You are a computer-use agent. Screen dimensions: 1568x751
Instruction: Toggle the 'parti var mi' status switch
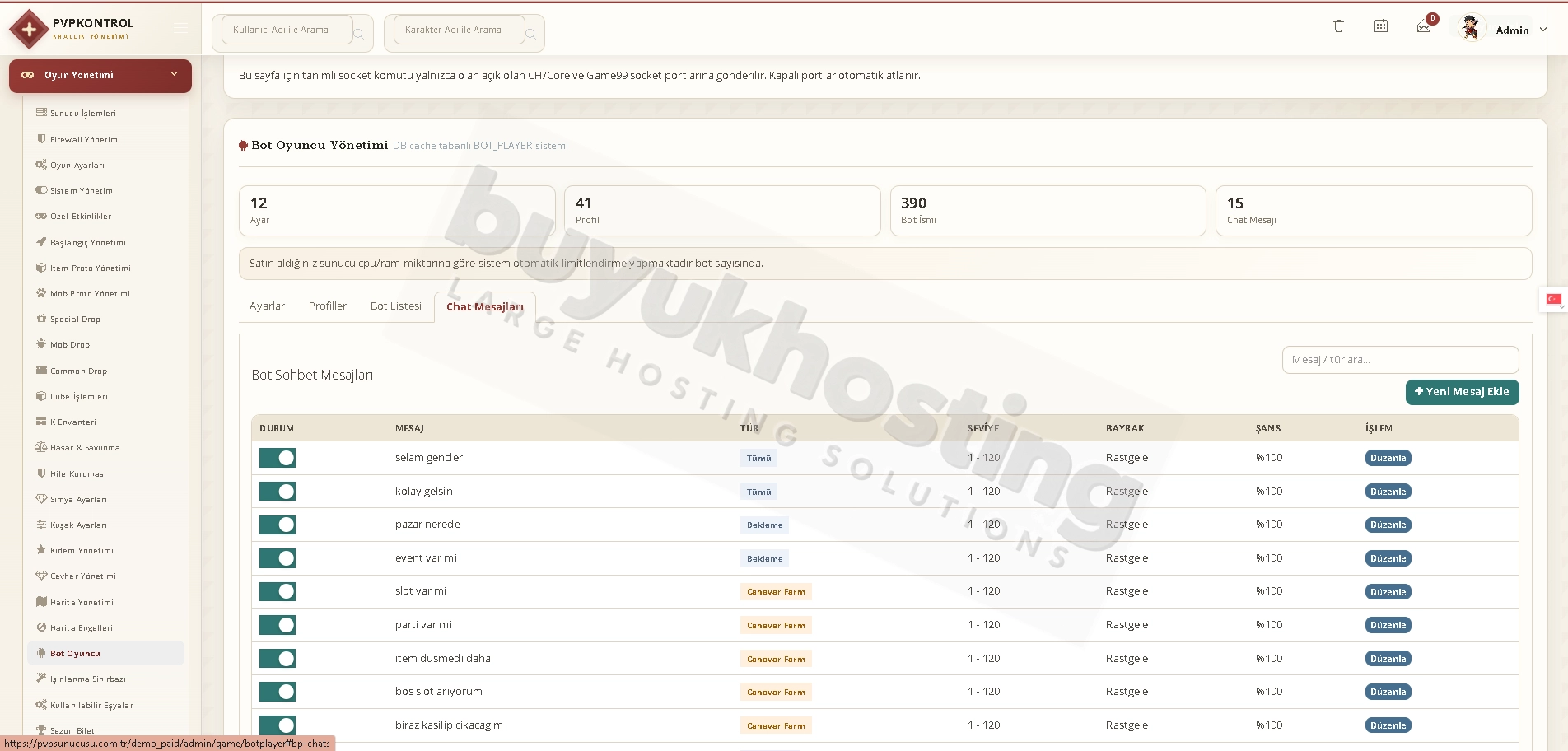[x=278, y=625]
